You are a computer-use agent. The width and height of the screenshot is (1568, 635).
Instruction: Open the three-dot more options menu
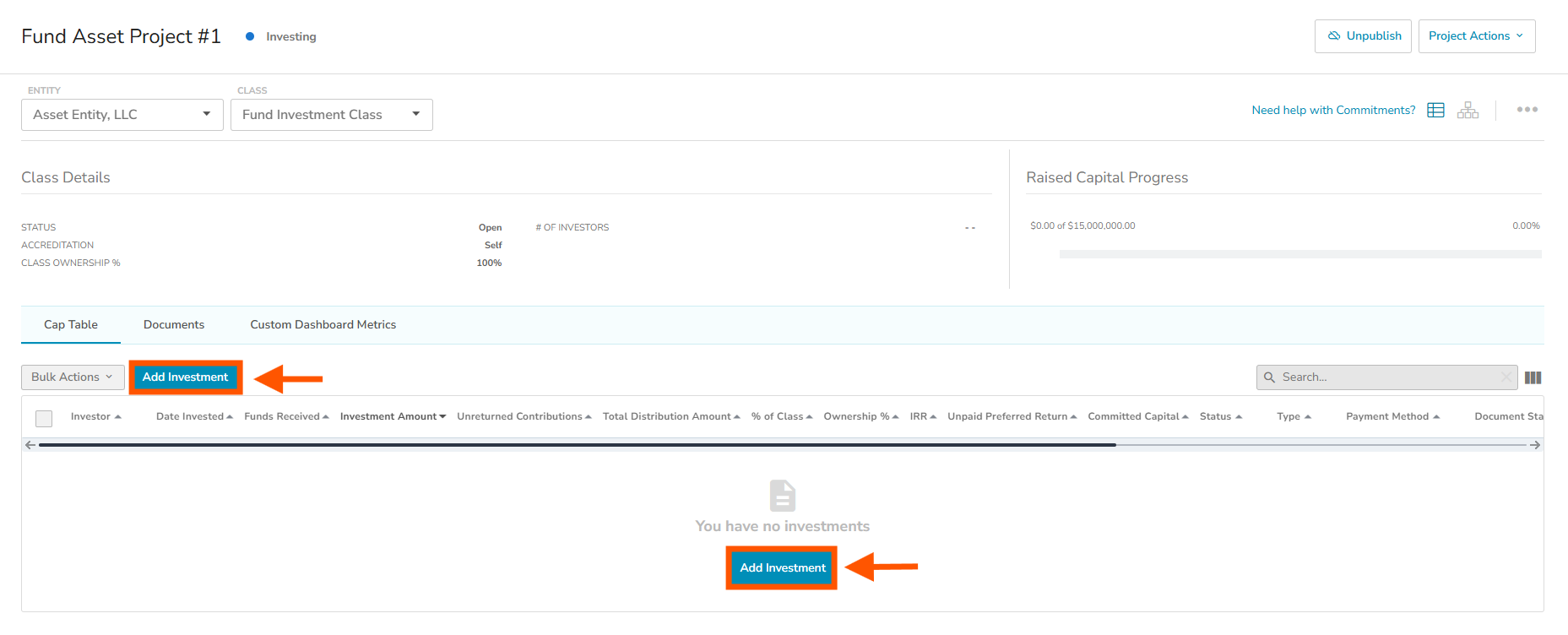point(1527,110)
